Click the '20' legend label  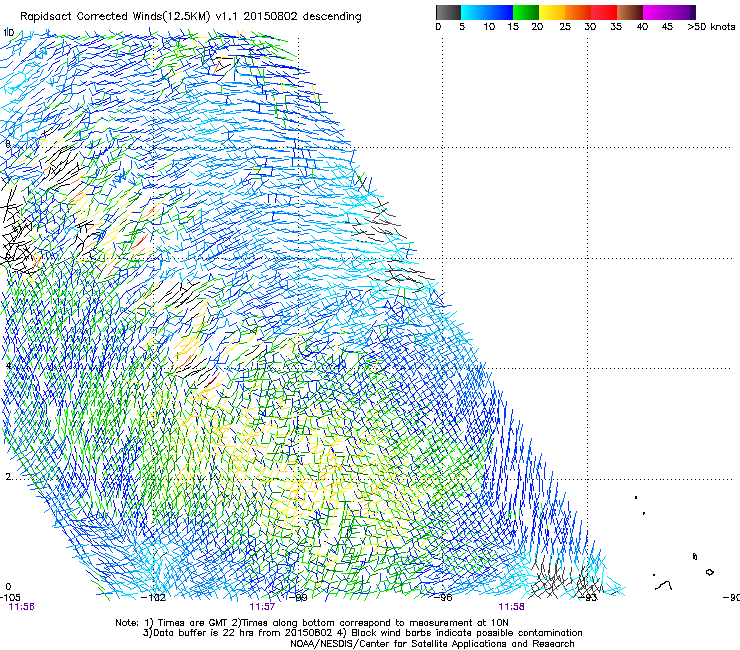click(537, 27)
